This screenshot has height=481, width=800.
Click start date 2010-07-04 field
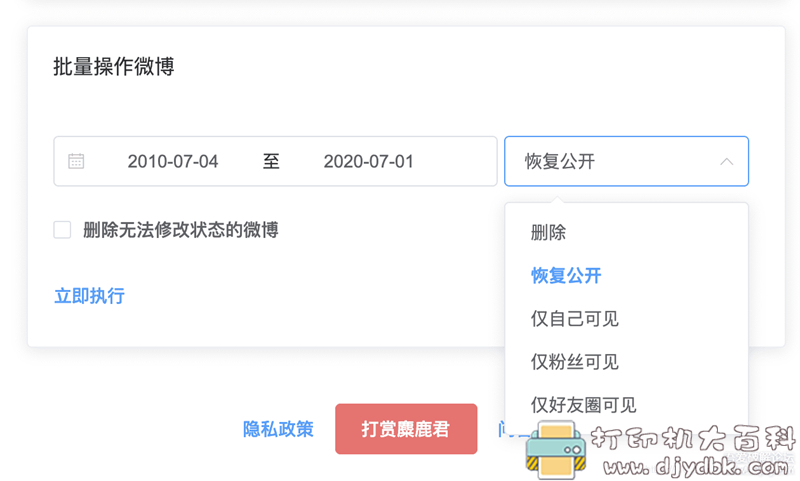[173, 162]
